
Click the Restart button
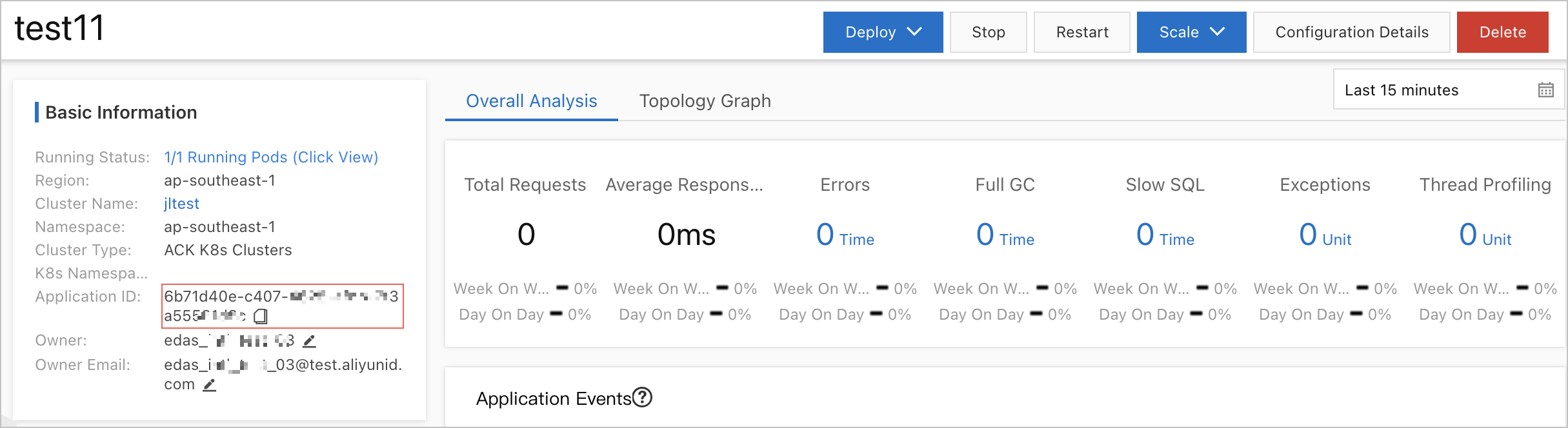[x=1081, y=32]
